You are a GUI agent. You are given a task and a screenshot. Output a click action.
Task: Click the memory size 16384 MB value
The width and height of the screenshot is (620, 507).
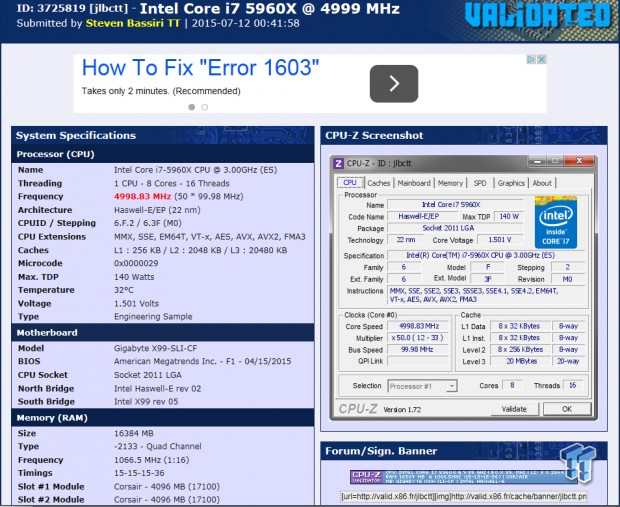point(134,433)
